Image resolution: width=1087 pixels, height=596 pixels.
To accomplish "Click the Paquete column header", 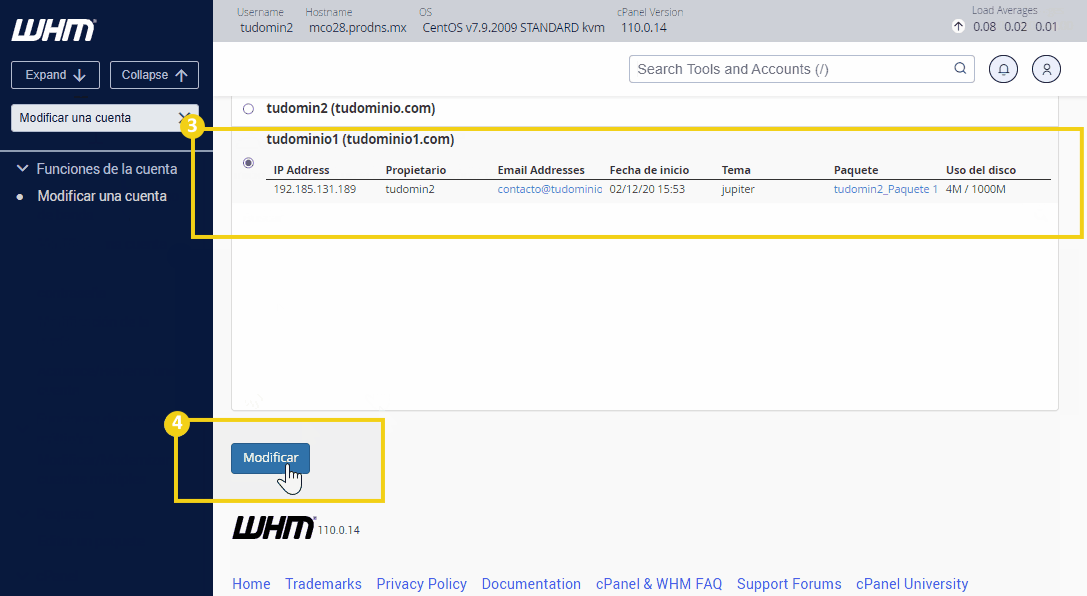I will coord(855,170).
